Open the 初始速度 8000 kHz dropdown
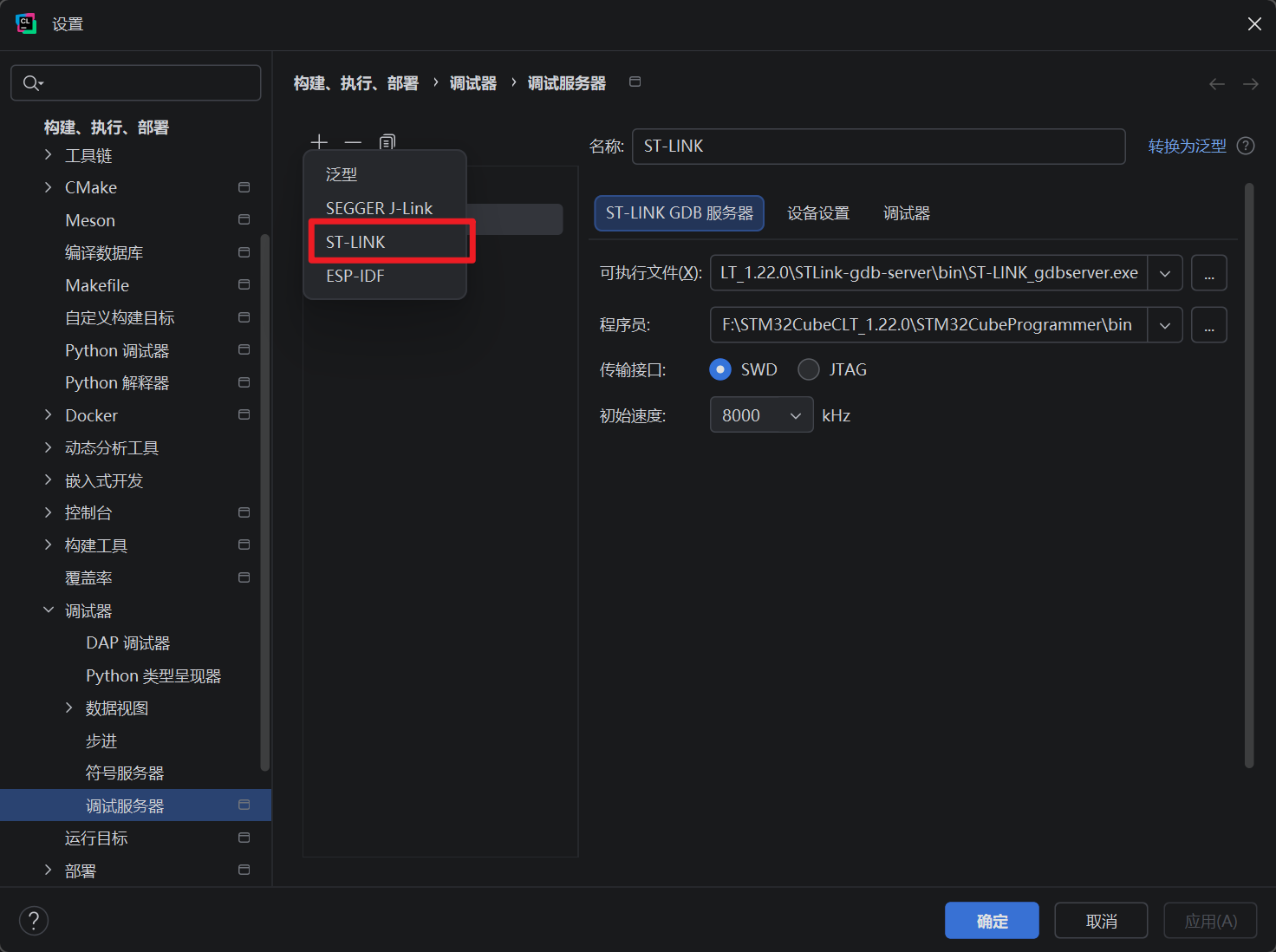 (761, 415)
